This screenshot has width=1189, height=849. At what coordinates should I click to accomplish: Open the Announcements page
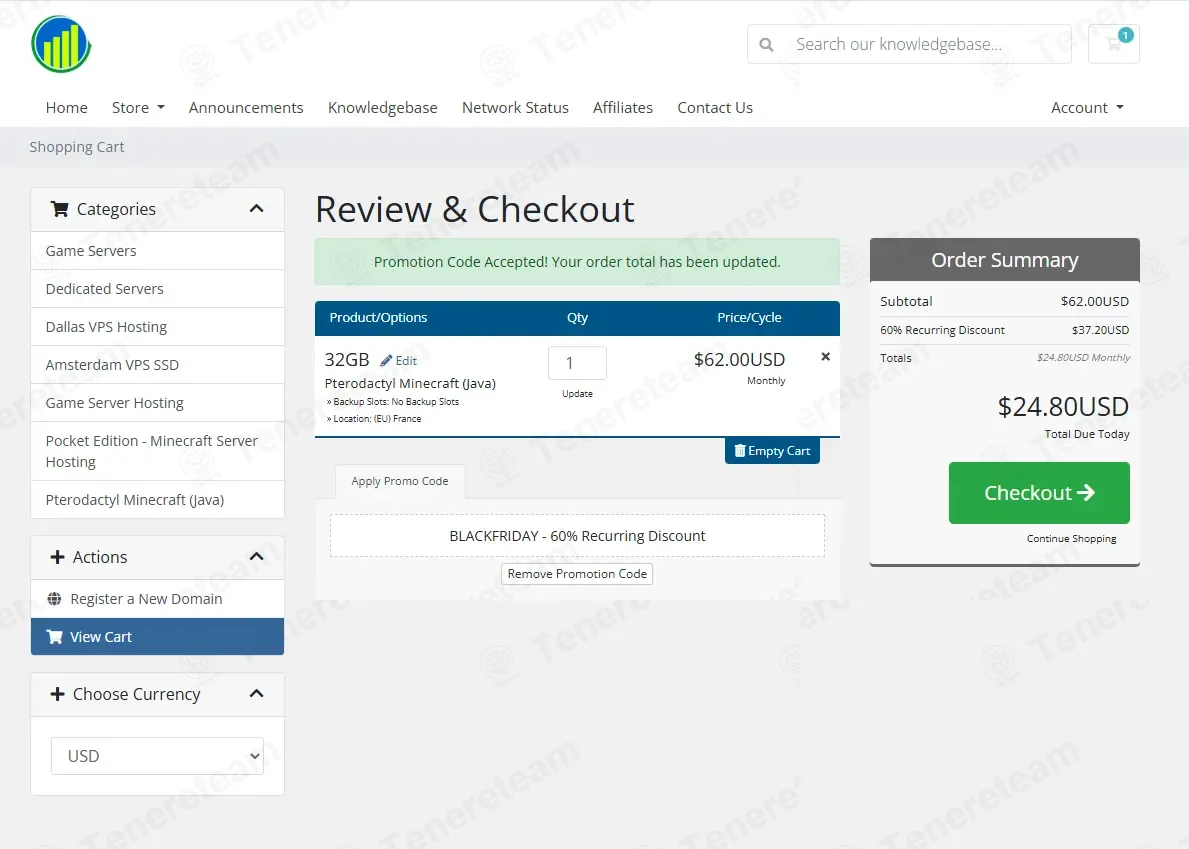coord(246,108)
